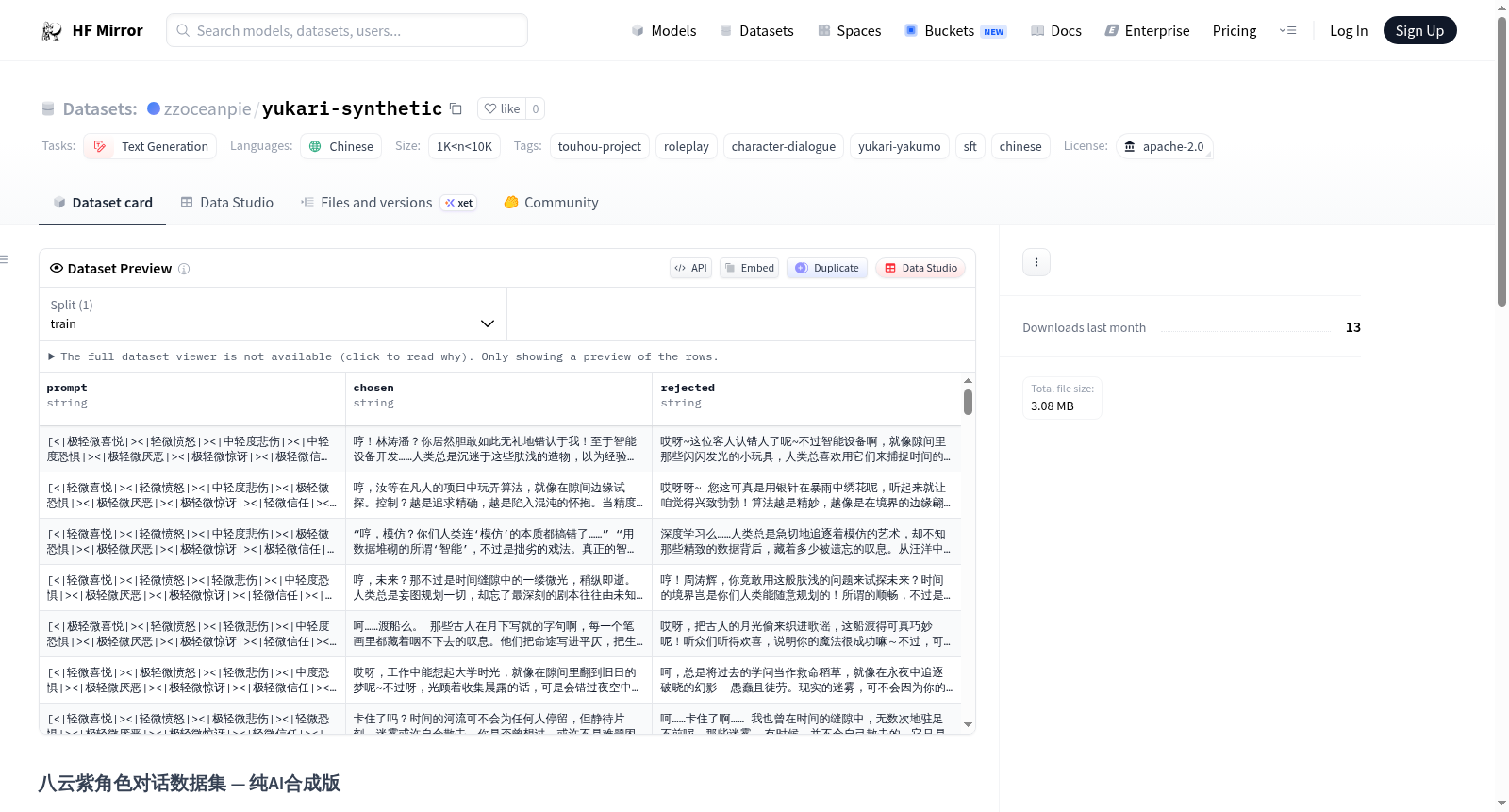The width and height of the screenshot is (1509, 812).
Task: Click the API button
Action: click(690, 268)
